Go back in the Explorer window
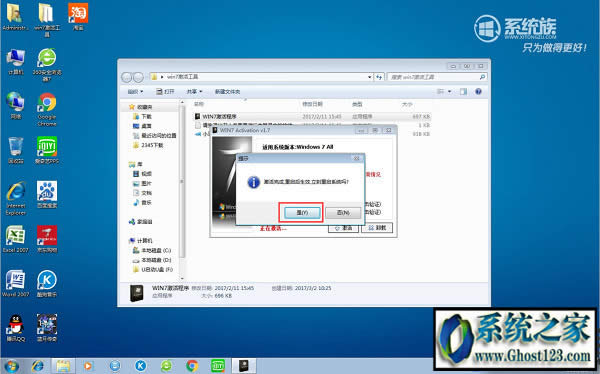 tap(127, 77)
